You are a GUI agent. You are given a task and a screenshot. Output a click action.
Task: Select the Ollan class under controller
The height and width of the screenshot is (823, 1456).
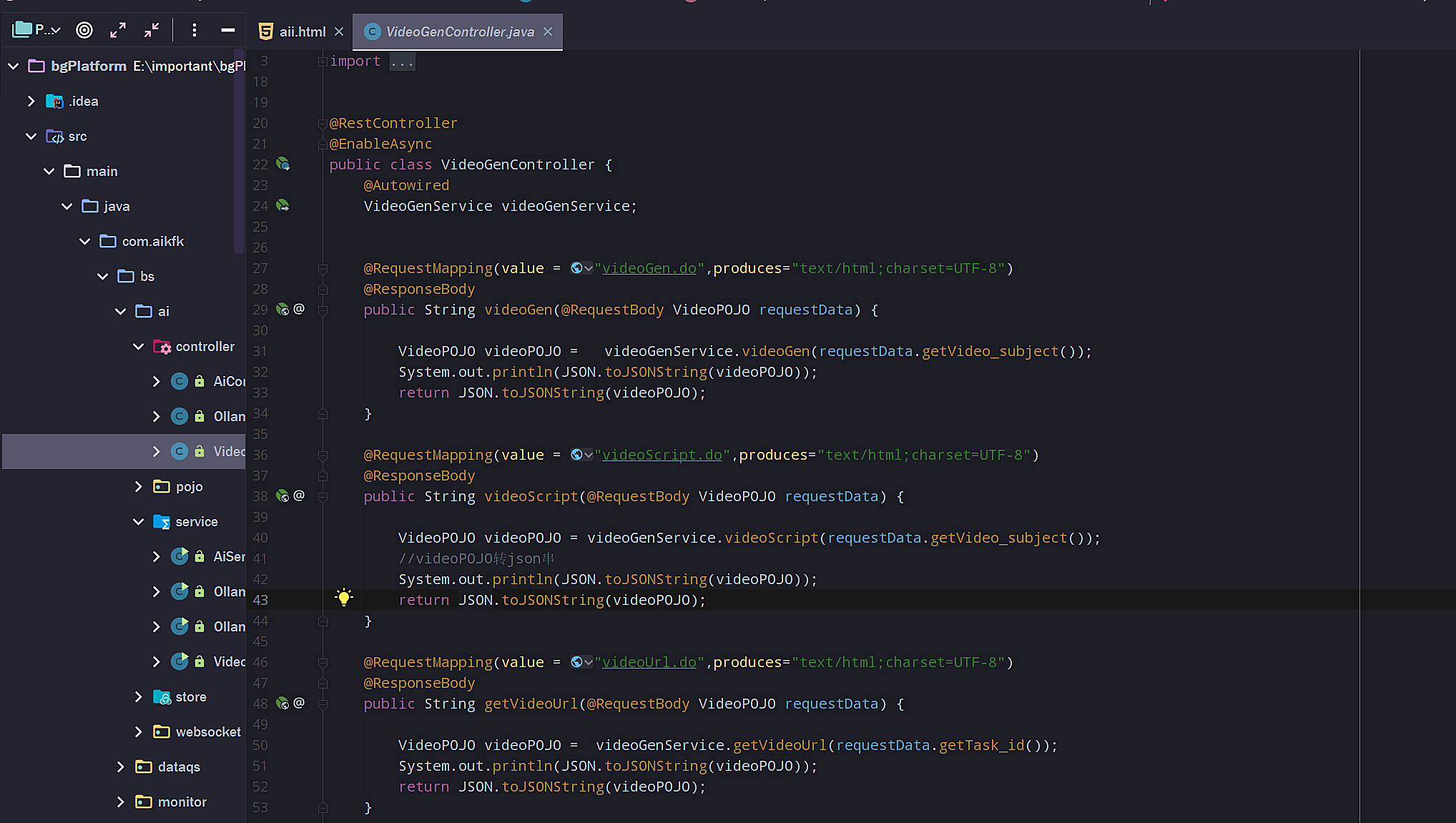tap(229, 416)
